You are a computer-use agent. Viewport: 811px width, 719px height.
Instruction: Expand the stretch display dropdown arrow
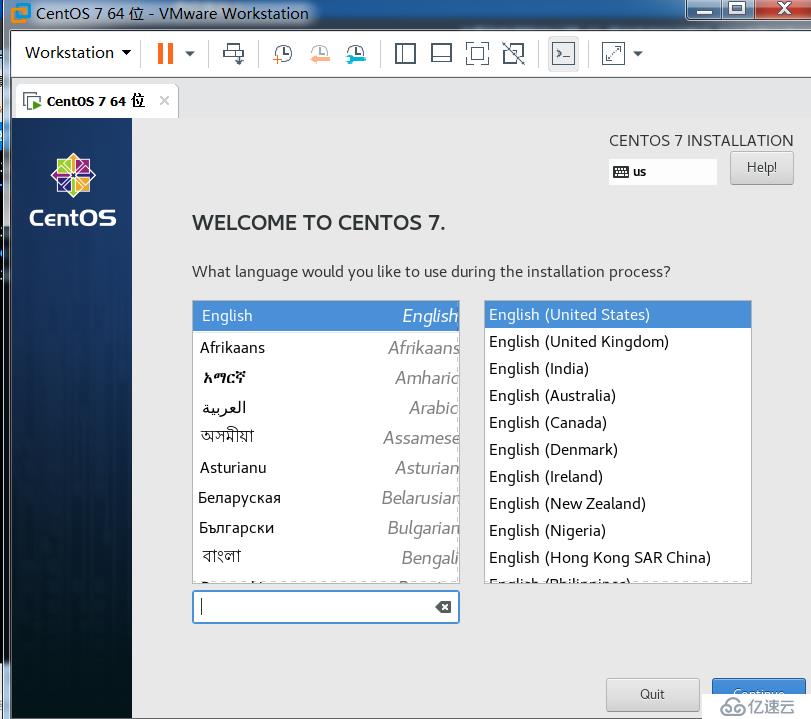point(638,53)
